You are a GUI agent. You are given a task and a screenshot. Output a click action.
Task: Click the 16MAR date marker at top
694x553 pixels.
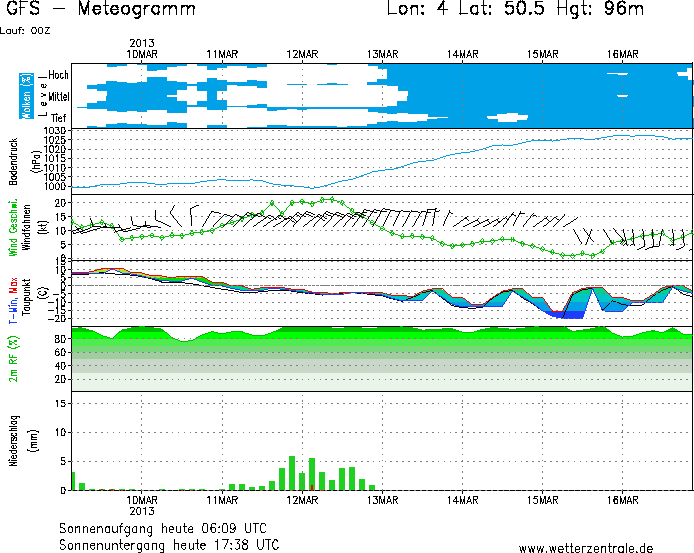click(x=622, y=52)
